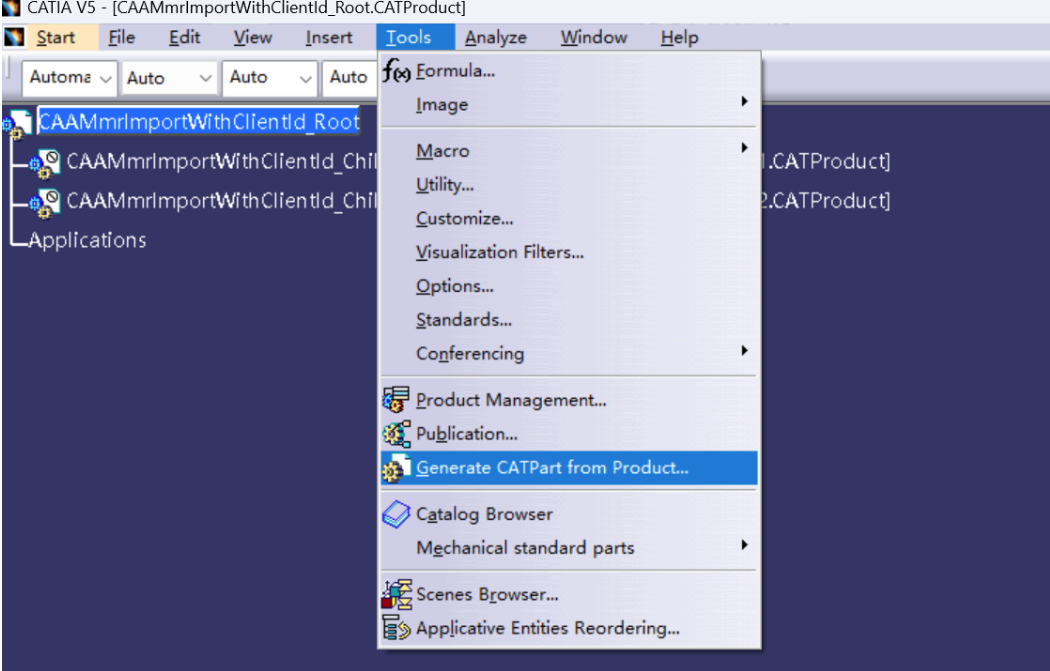Viewport: 1050px width, 671px height.
Task: Click the Generate CATPart from Product icon
Action: tap(396, 467)
